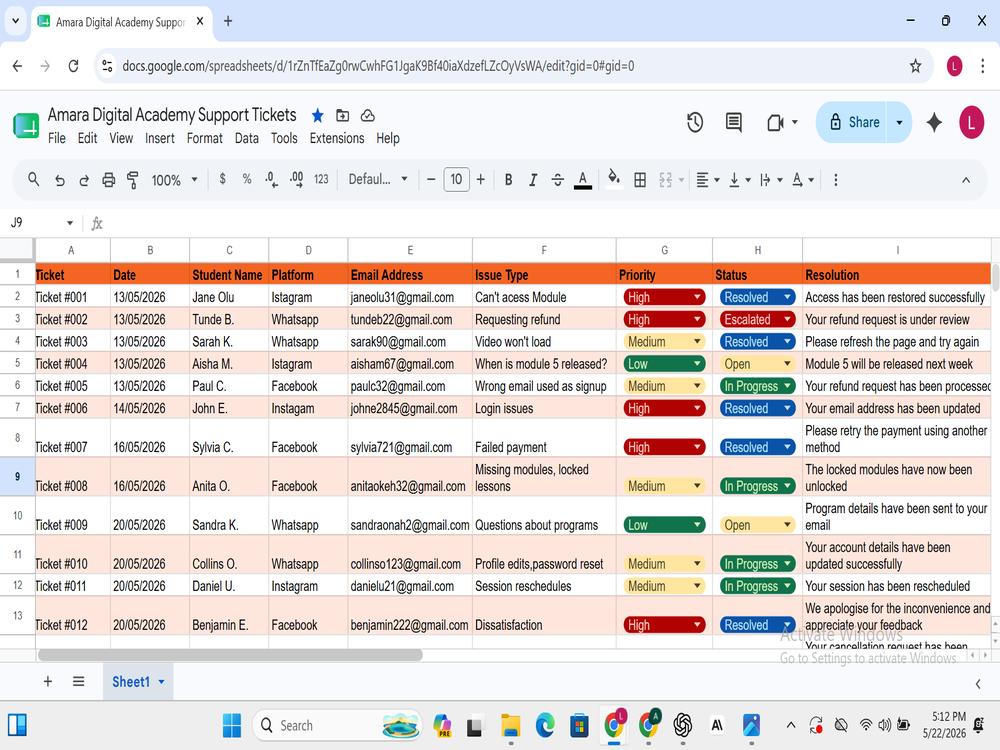Open horizontal align dropdown
This screenshot has height=750, width=1000.
click(707, 180)
